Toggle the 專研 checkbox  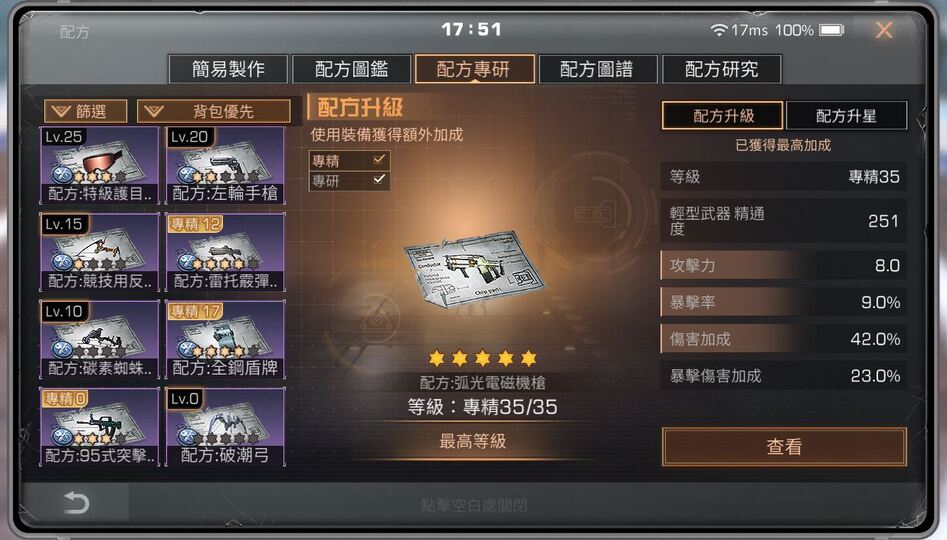[379, 180]
